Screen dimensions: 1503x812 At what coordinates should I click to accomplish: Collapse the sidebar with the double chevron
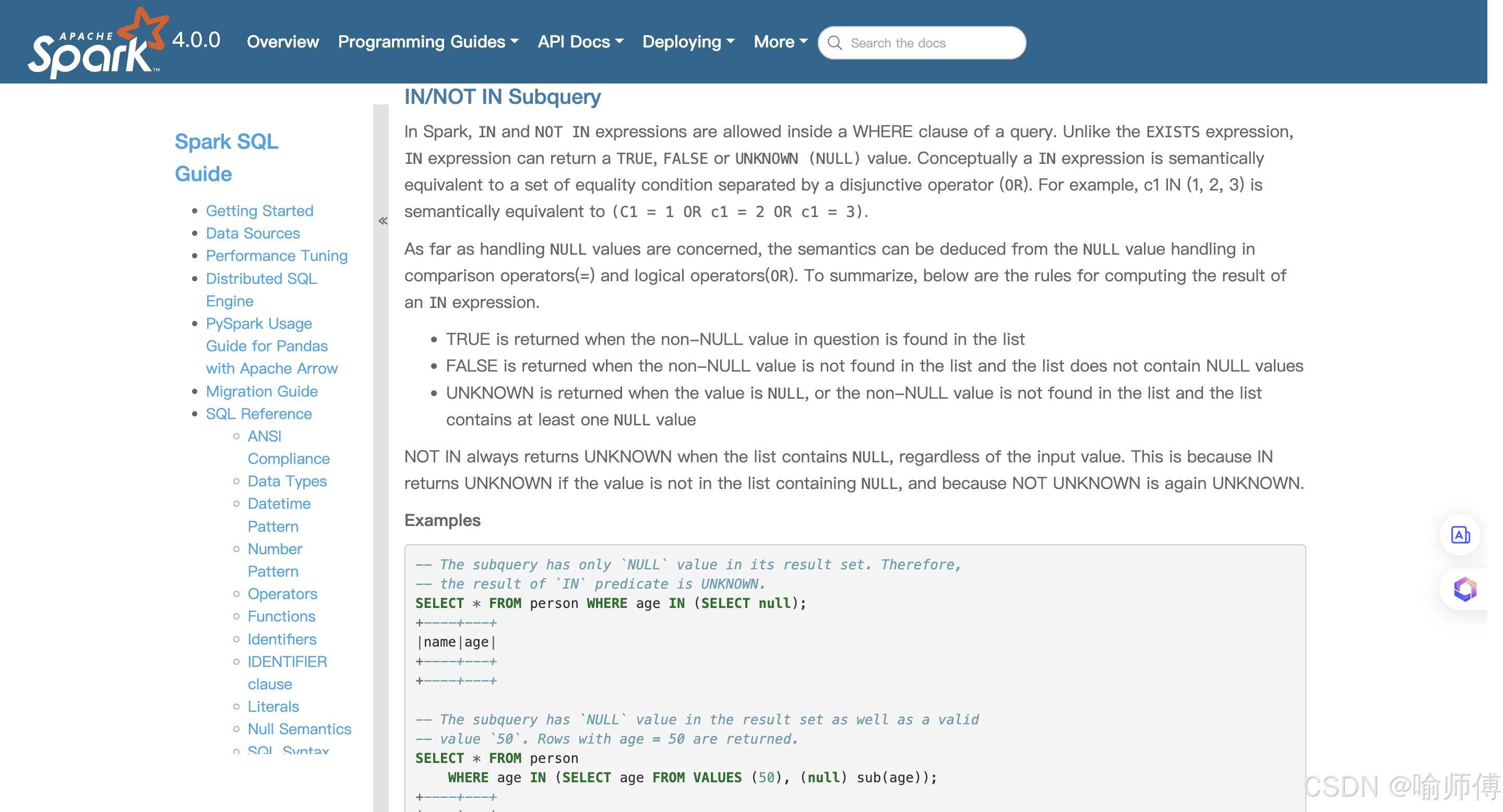point(383,221)
